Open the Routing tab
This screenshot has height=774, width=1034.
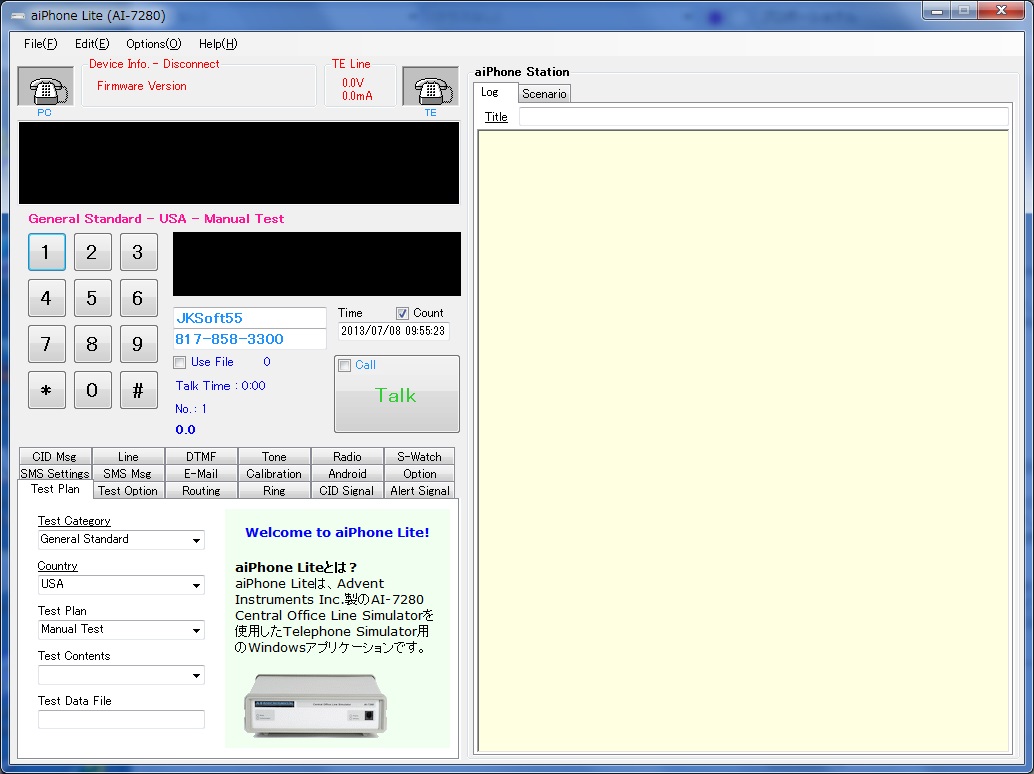(x=201, y=491)
